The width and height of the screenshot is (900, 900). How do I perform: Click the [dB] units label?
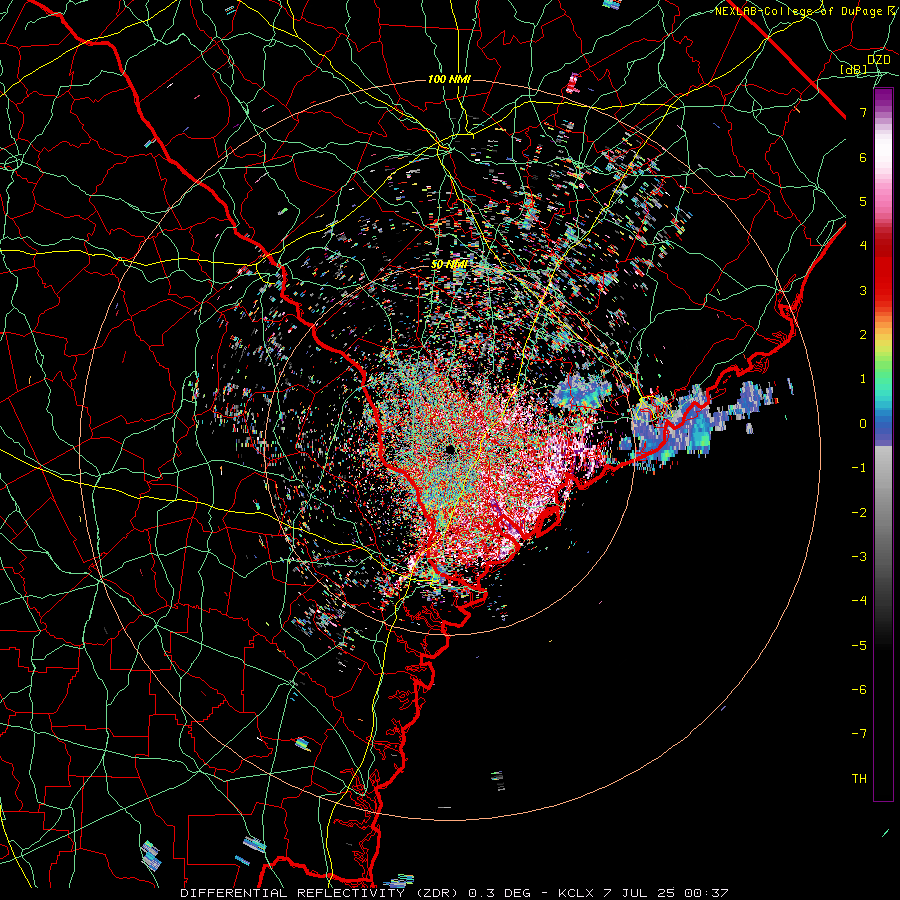(x=854, y=70)
